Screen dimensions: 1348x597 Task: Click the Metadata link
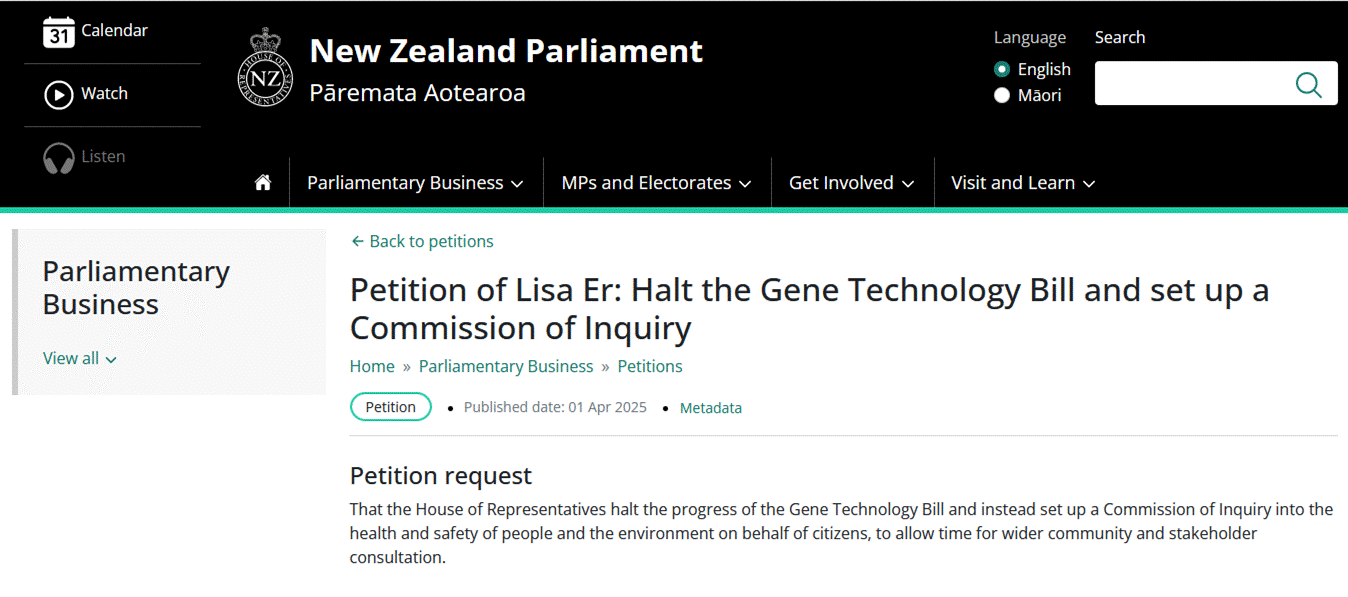coord(710,408)
